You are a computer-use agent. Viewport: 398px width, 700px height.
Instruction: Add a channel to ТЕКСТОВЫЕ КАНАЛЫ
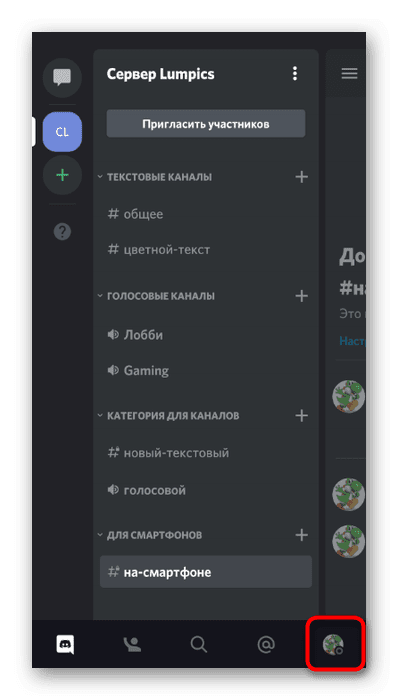pyautogui.click(x=302, y=177)
